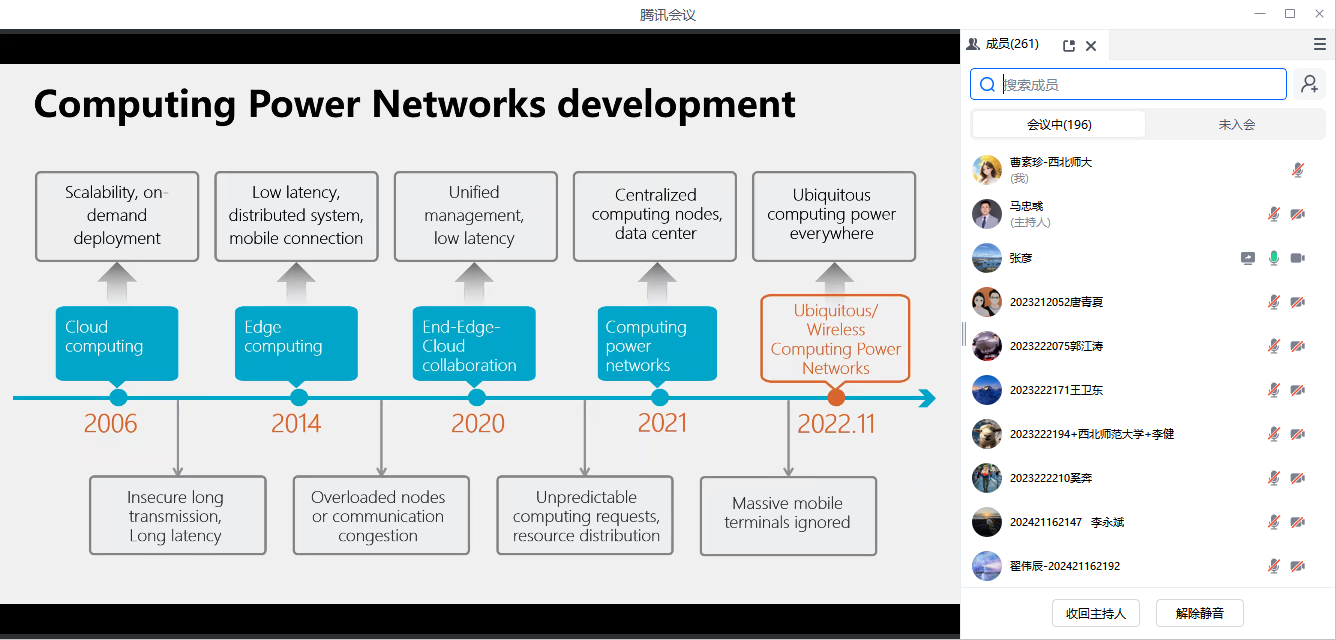Click the Massive mobile terminals ignored box

click(x=788, y=515)
